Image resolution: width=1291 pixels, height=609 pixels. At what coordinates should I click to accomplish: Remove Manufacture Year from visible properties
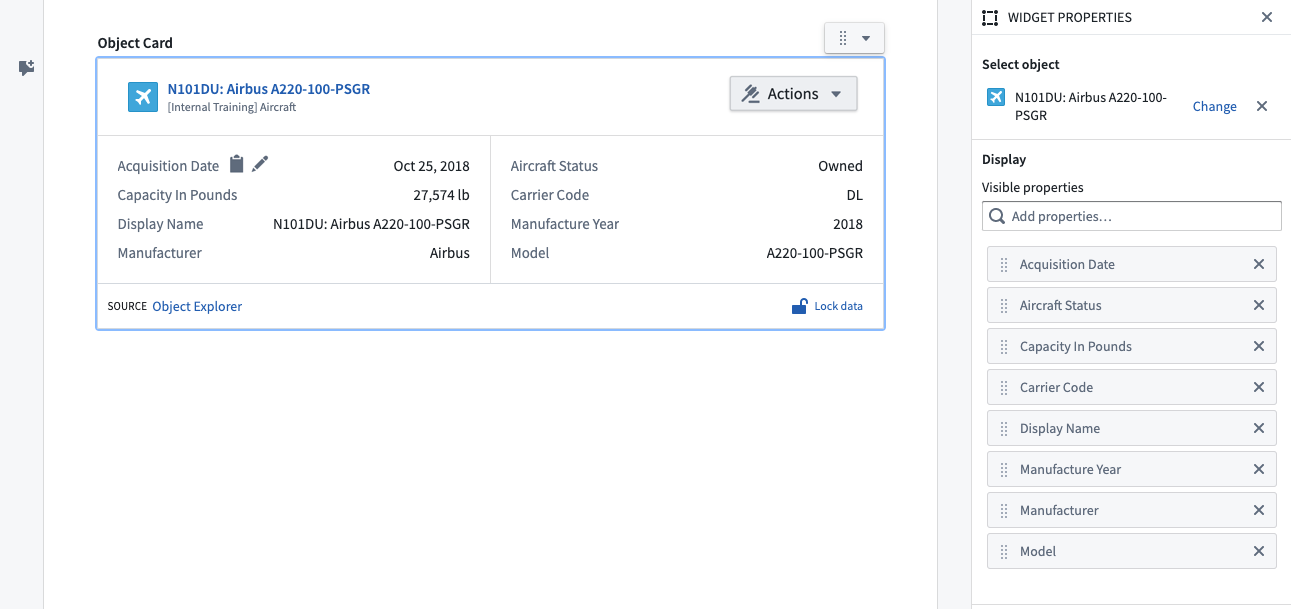[x=1259, y=469]
